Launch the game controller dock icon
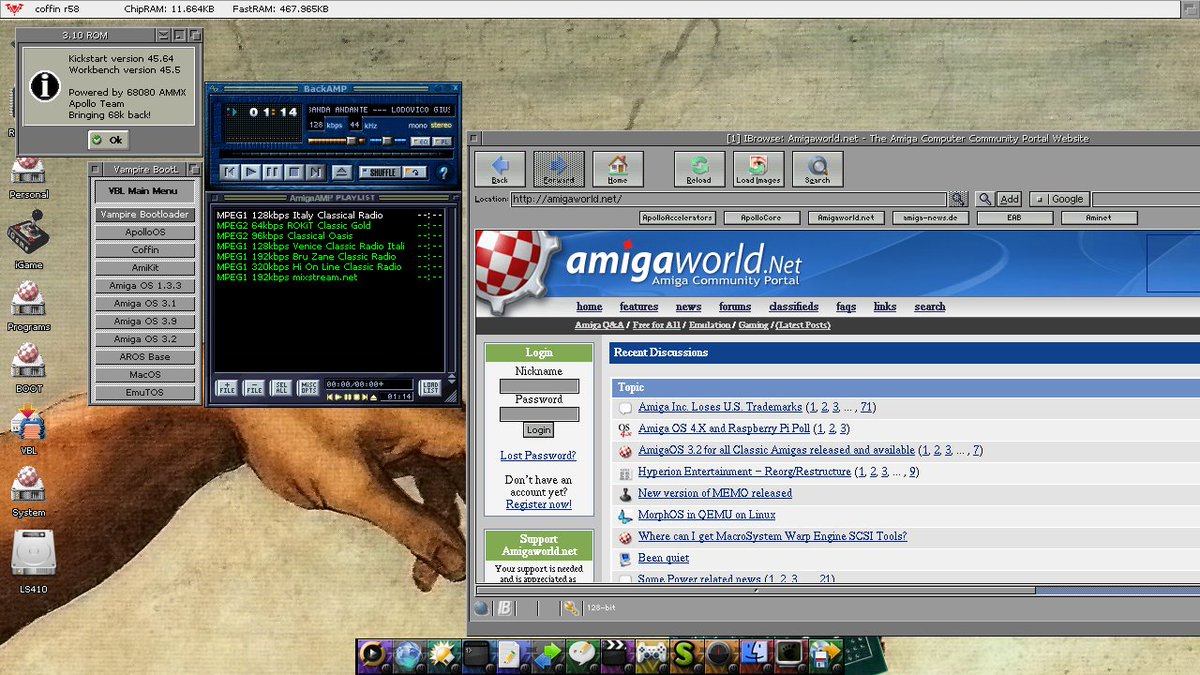This screenshot has width=1200, height=675. pyautogui.click(x=652, y=655)
